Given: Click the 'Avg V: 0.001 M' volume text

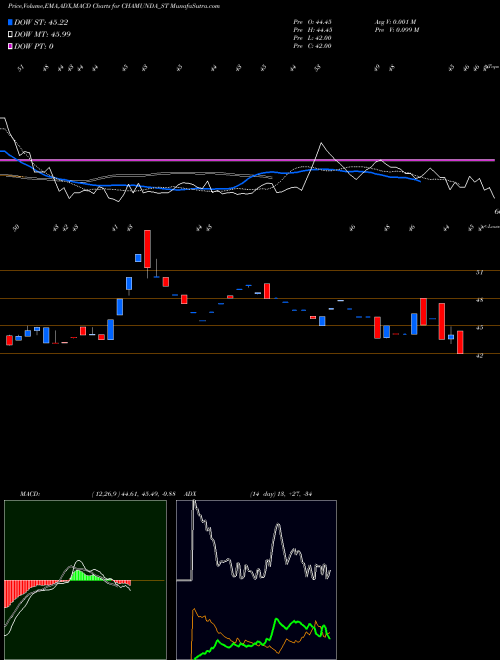Looking at the screenshot, I should [395, 22].
